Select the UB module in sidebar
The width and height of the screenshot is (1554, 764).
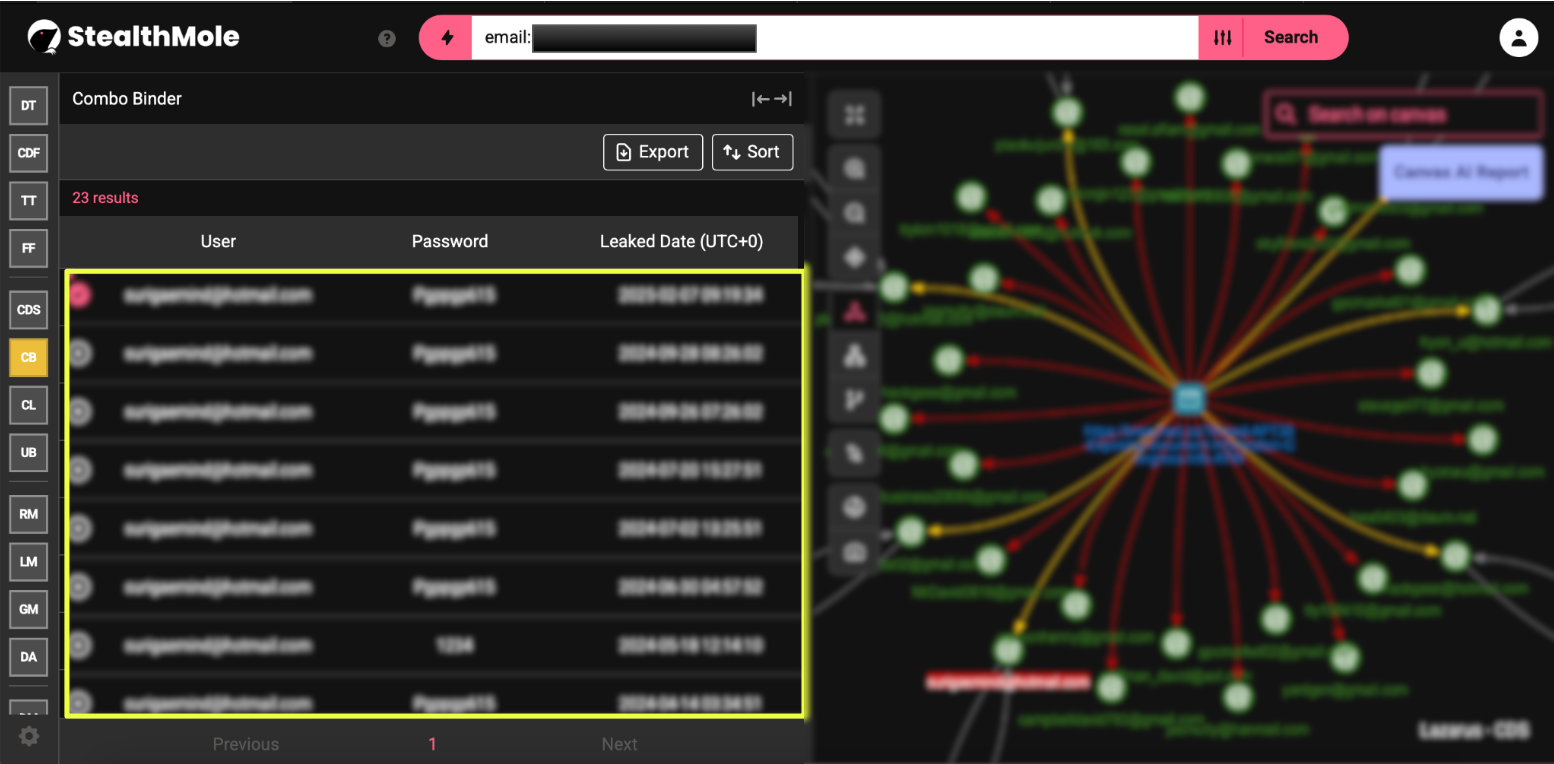(x=29, y=453)
